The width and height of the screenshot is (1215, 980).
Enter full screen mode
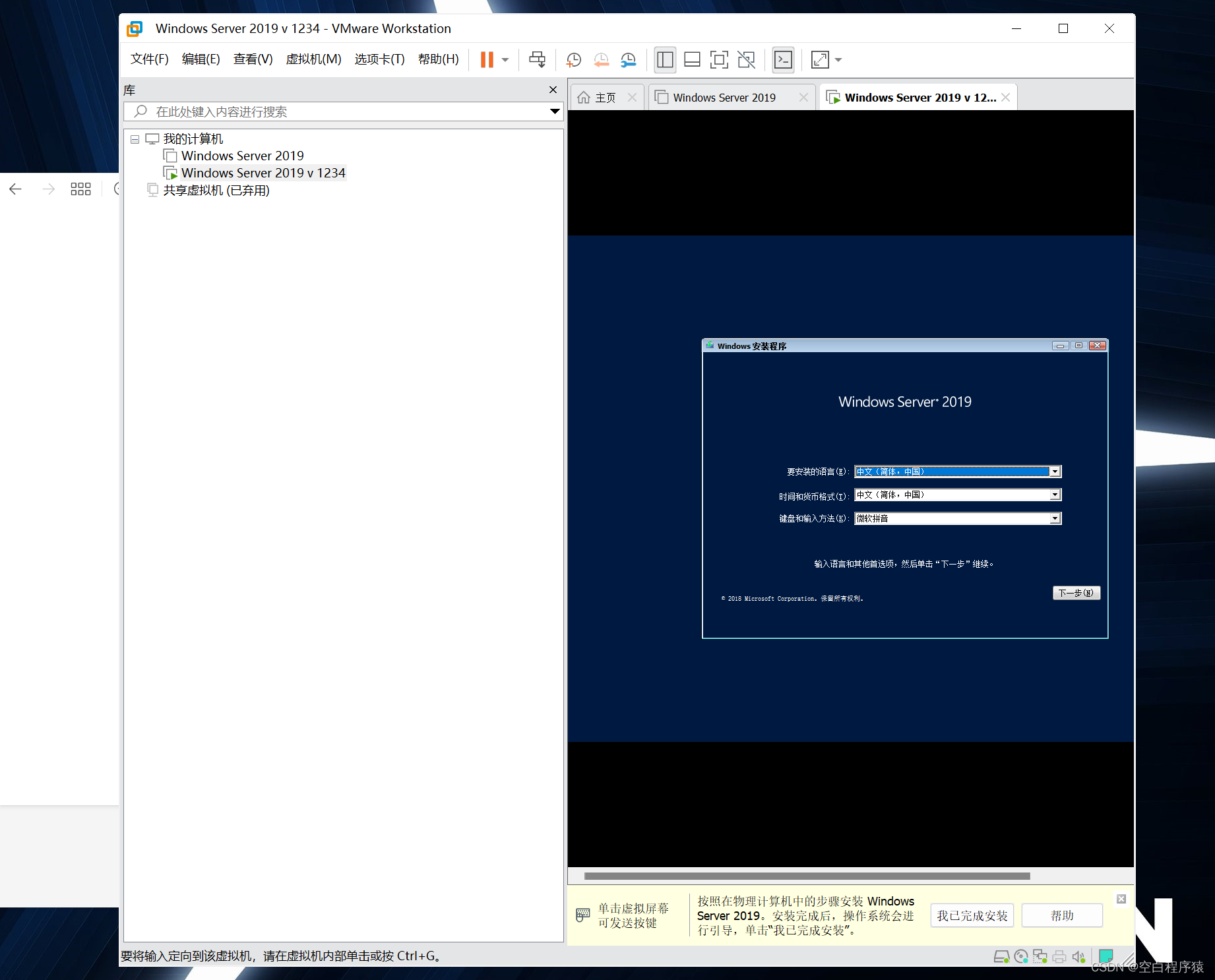coord(719,60)
